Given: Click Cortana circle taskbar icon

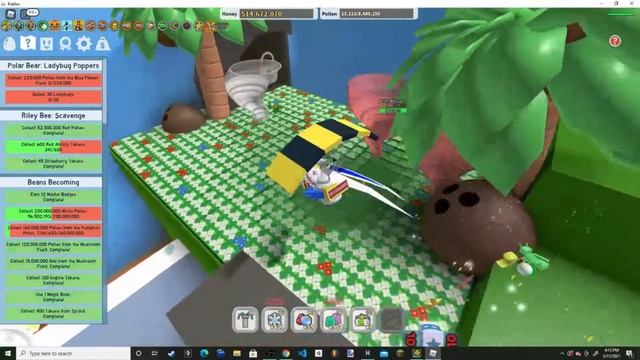Looking at the screenshot, I should click(x=138, y=353).
